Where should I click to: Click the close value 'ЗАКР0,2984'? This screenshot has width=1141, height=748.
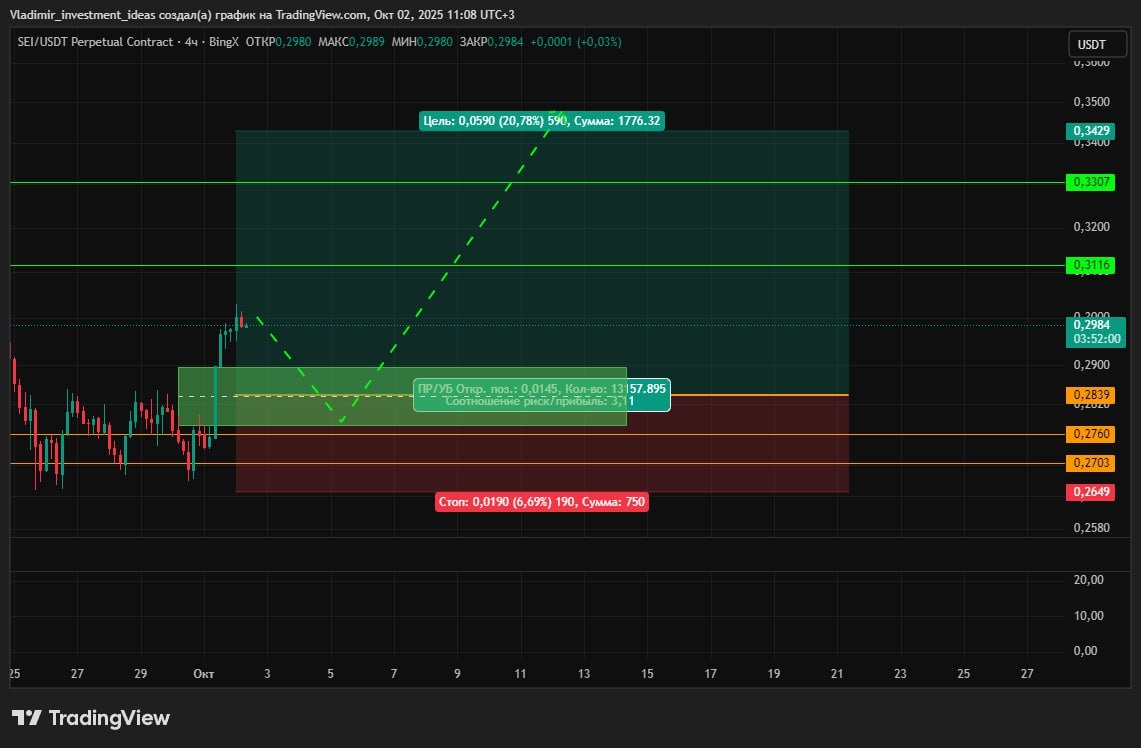pyautogui.click(x=491, y=42)
